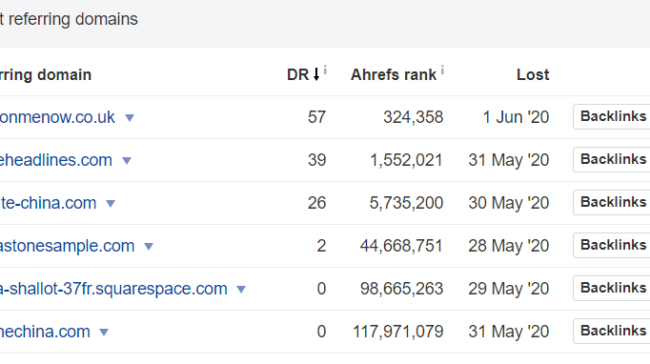The height and width of the screenshot is (364, 650).
Task: Expand the nechina.com dropdown arrow
Action: click(104, 332)
